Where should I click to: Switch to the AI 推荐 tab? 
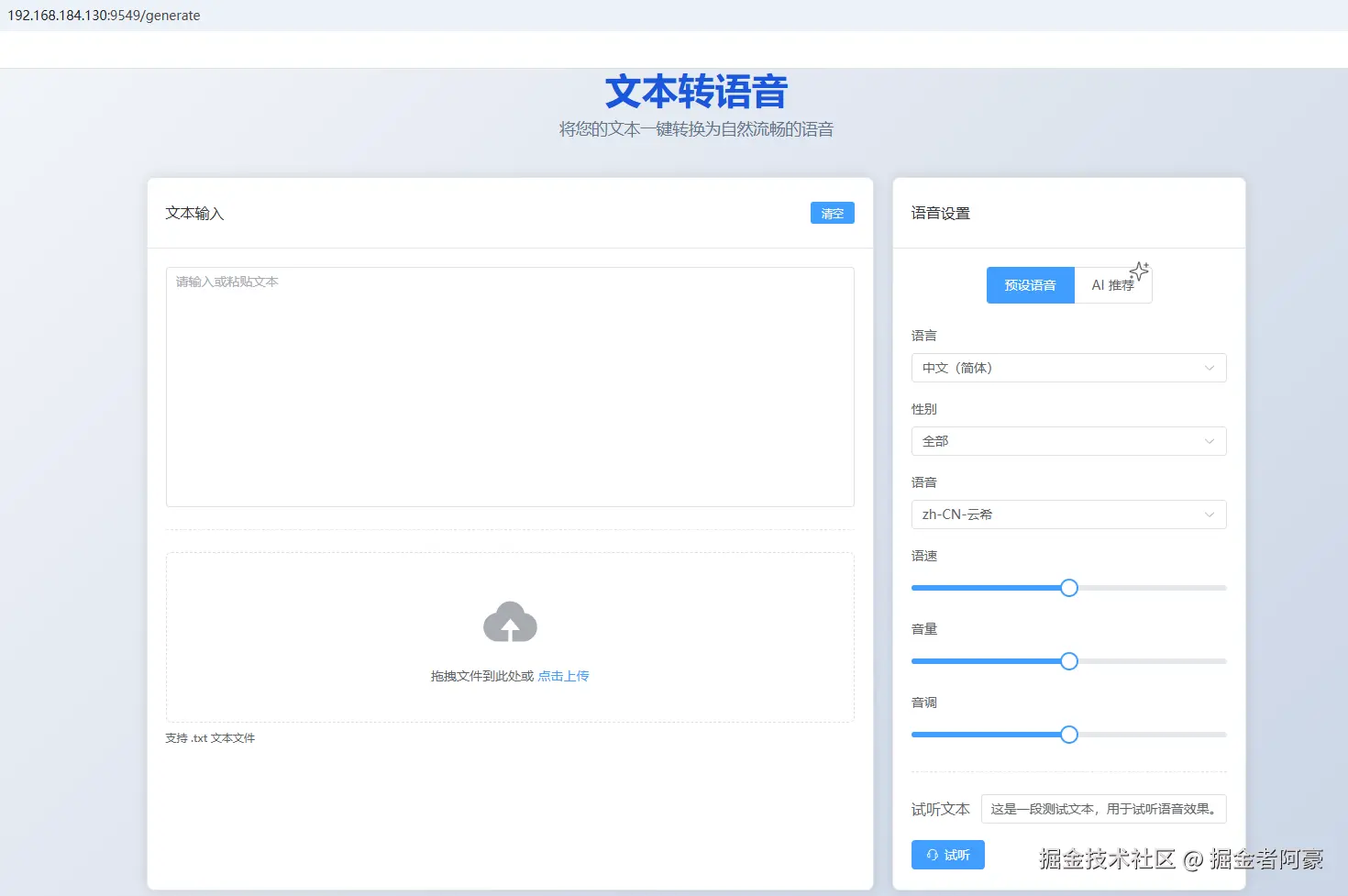click(x=1112, y=285)
